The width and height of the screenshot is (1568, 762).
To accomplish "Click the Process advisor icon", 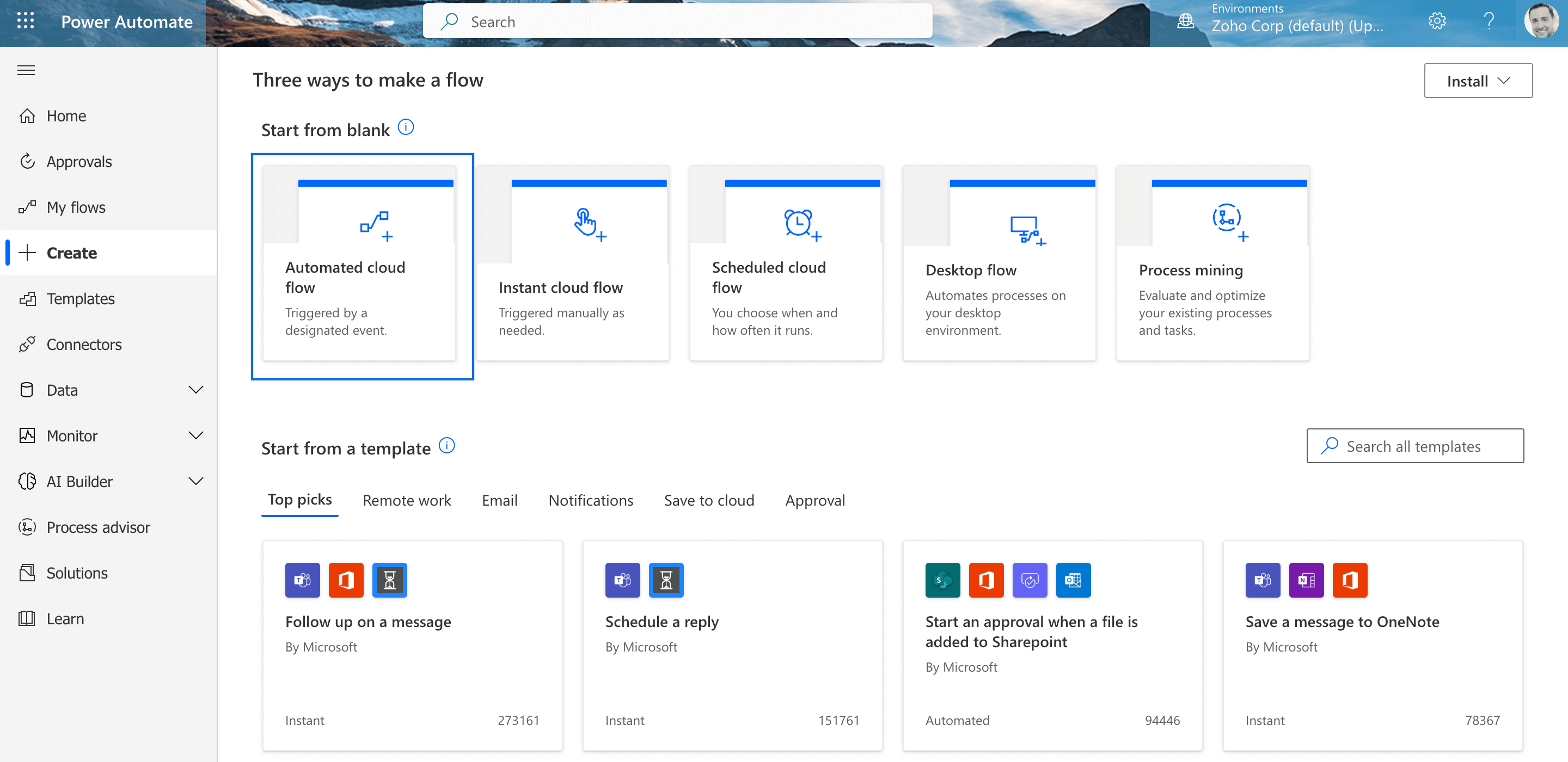I will [27, 526].
